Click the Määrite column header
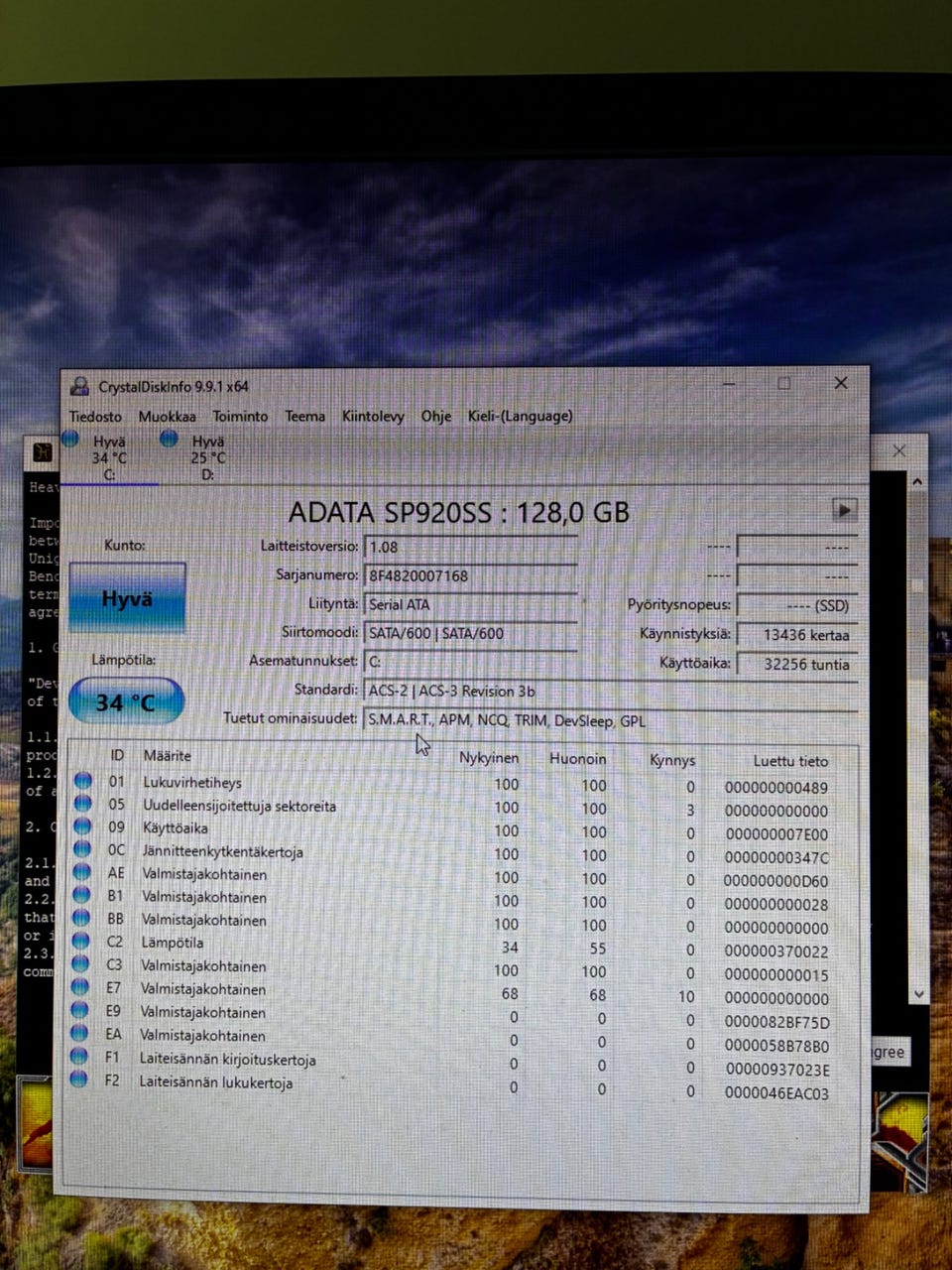The image size is (952, 1270). click(167, 756)
